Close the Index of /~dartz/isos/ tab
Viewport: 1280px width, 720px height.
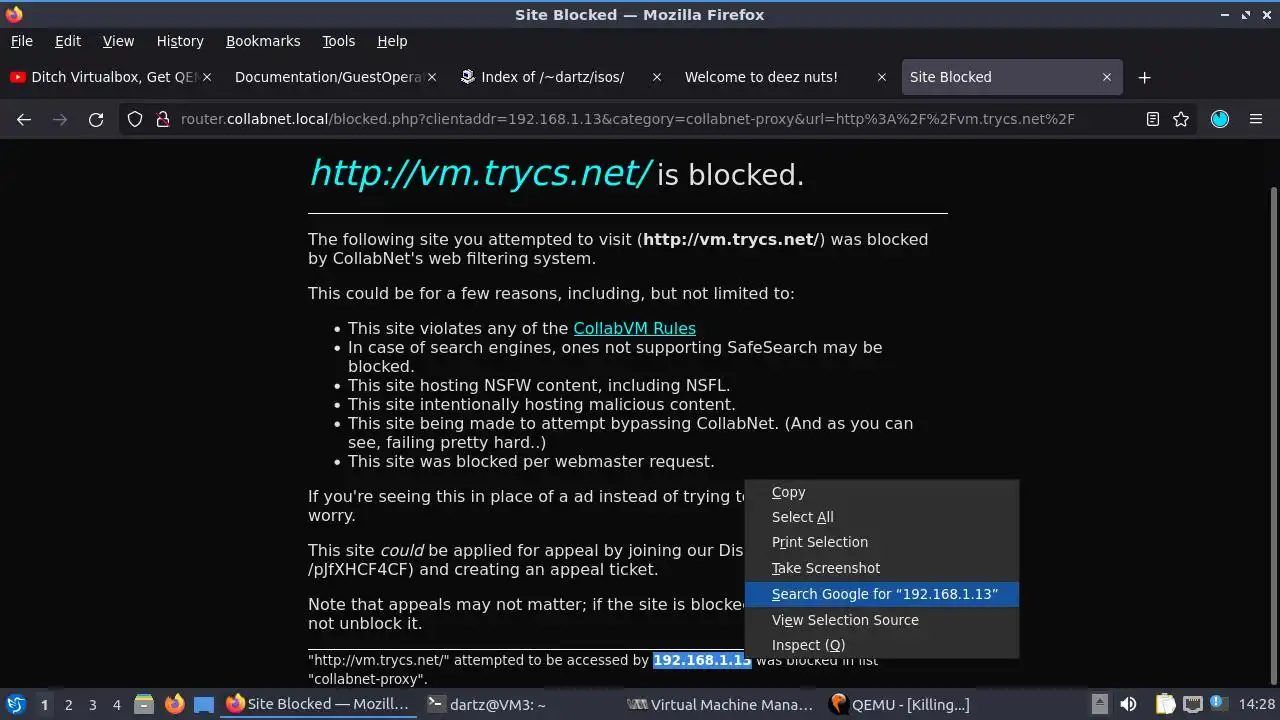(657, 77)
